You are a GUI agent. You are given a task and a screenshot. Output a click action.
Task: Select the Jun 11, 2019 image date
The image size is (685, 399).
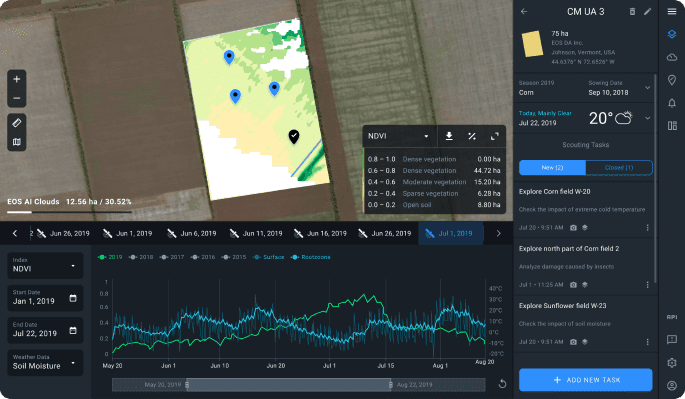tap(257, 233)
